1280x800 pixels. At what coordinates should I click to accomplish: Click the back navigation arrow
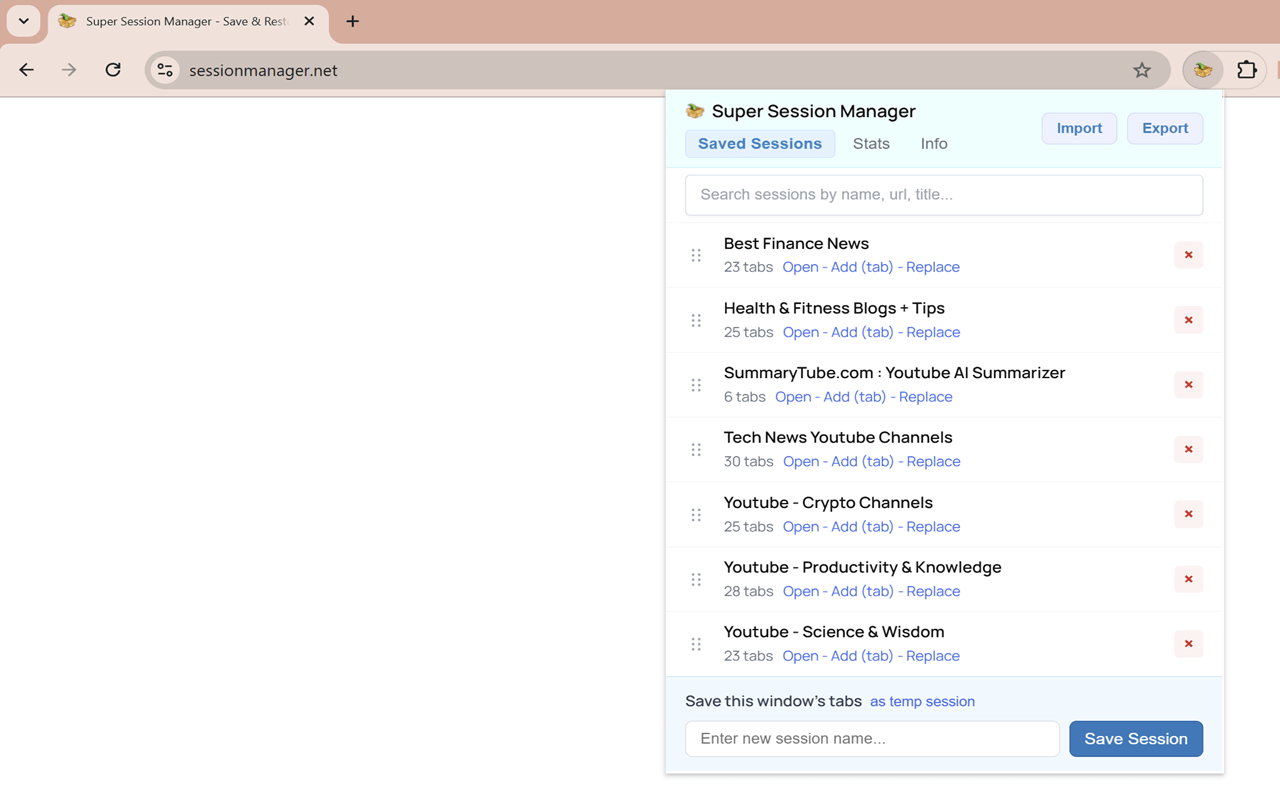pyautogui.click(x=26, y=70)
